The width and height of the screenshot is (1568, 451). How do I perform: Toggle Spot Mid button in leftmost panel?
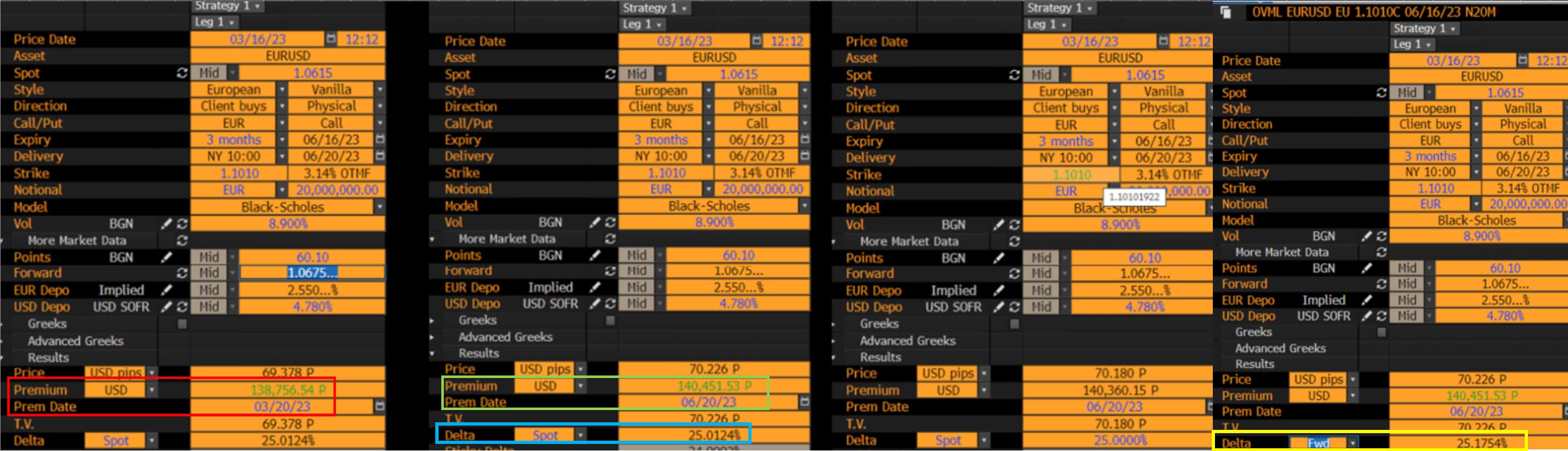tap(209, 73)
